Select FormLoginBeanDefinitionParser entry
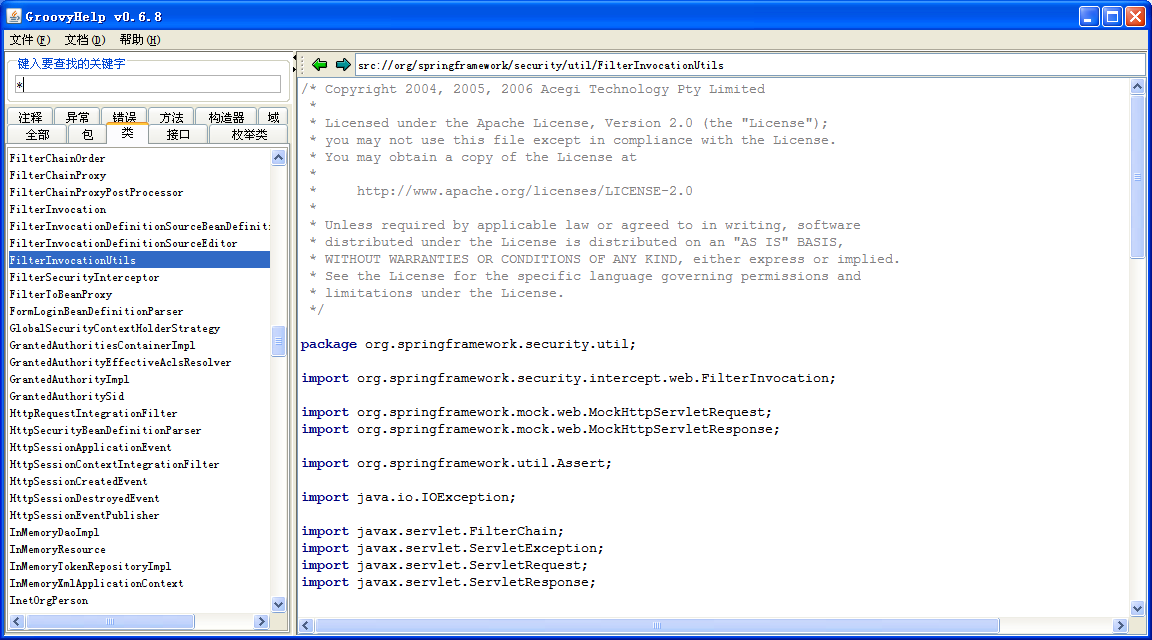This screenshot has width=1152, height=640. click(x=139, y=311)
